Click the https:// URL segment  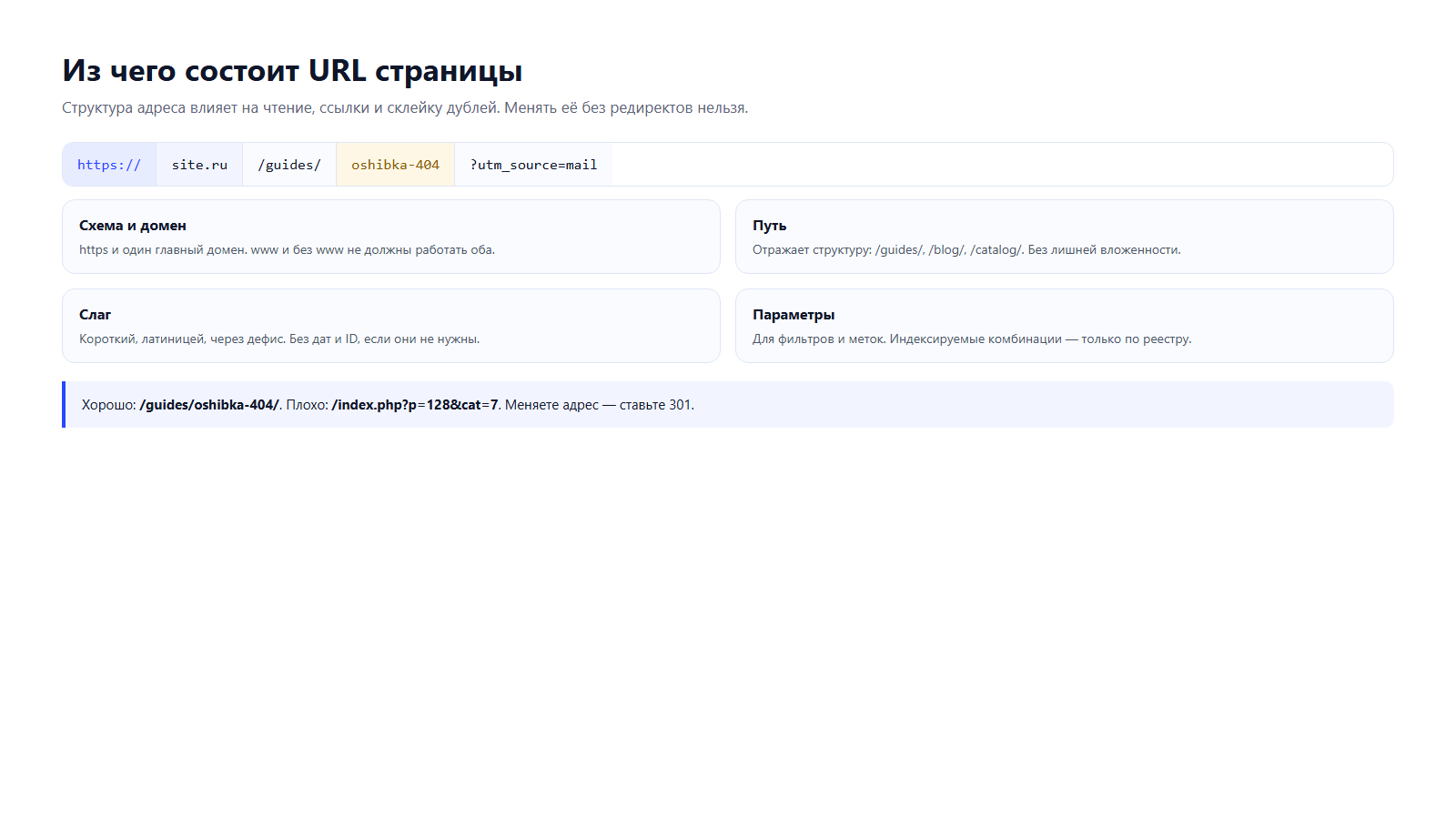click(x=109, y=165)
